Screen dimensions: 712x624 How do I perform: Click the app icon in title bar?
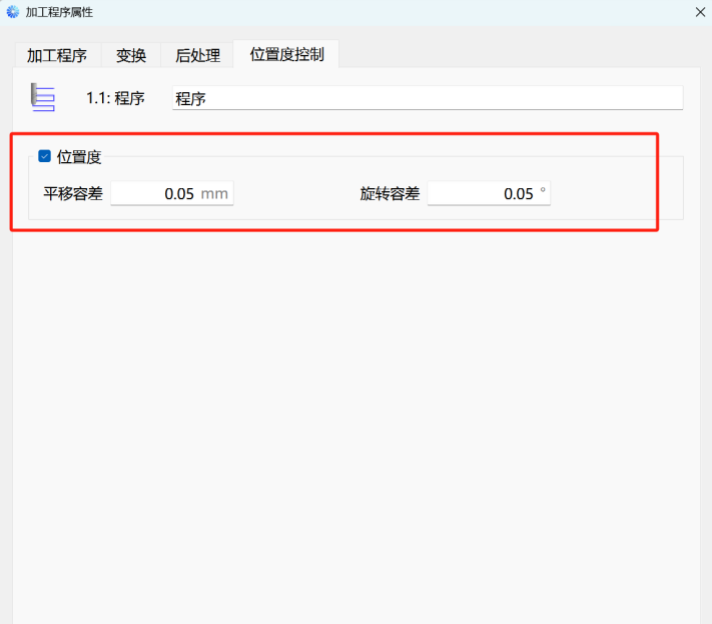click(13, 12)
